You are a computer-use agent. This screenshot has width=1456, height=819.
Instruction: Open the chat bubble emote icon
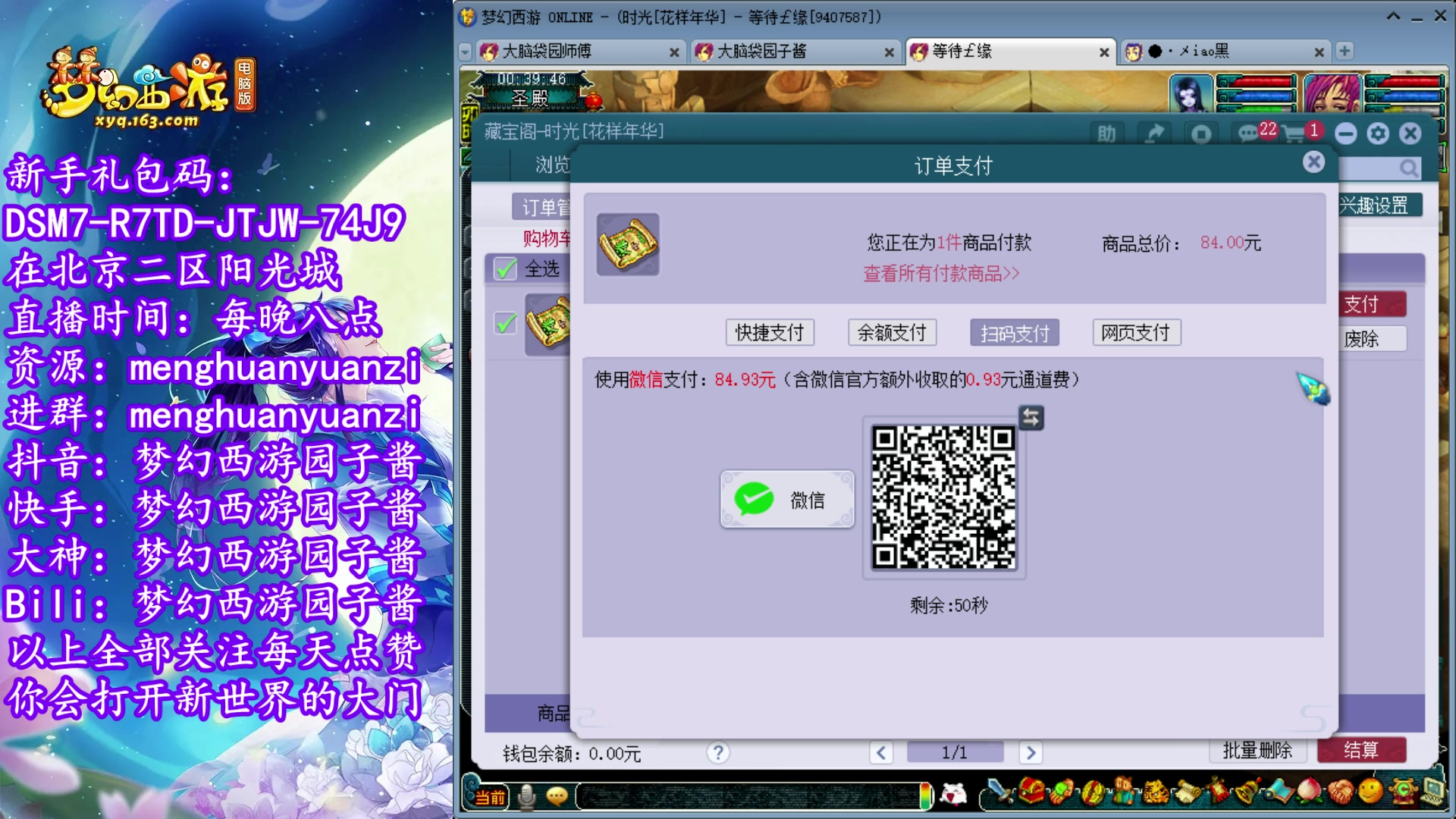pos(557,796)
